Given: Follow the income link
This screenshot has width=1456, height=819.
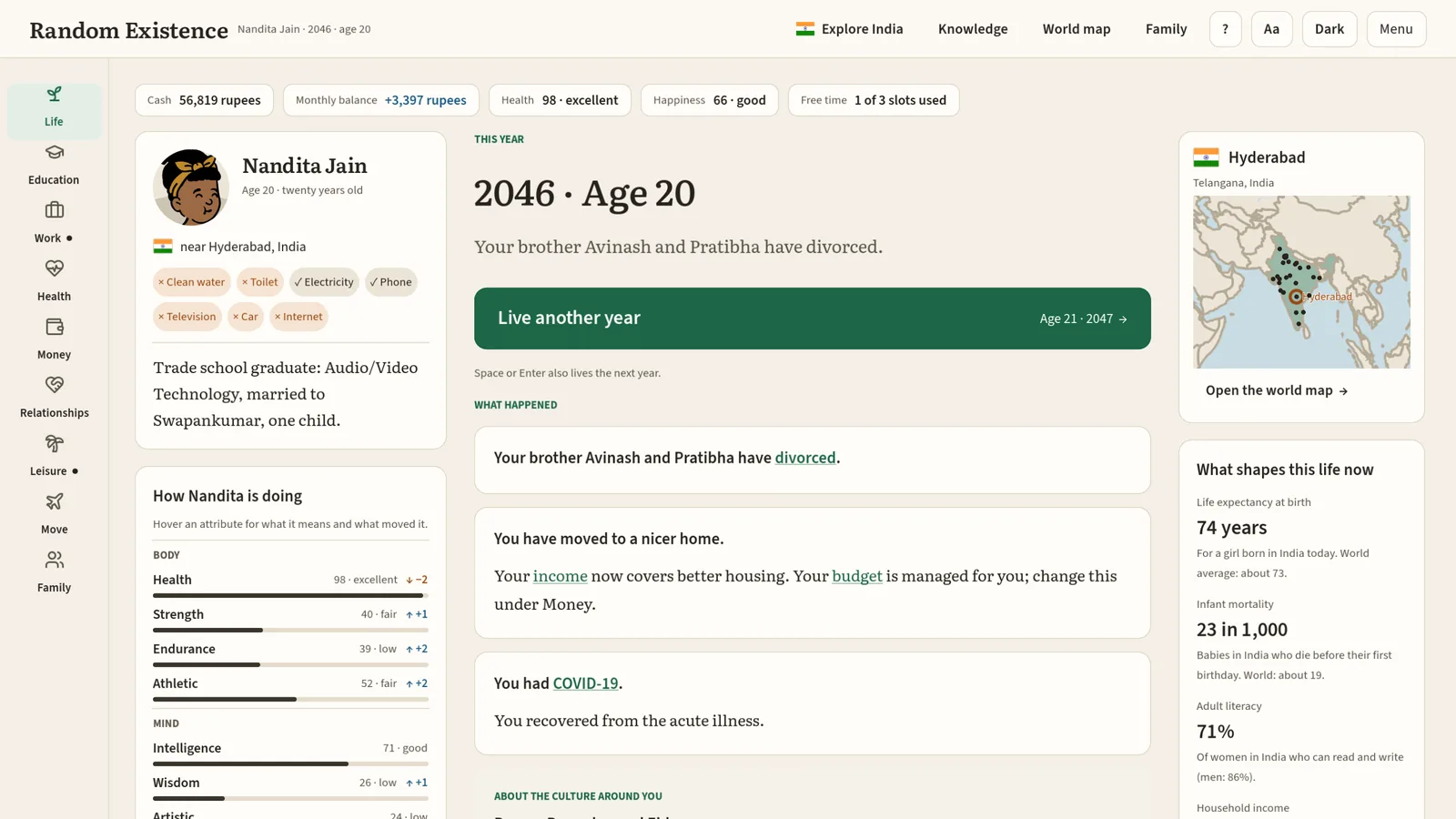Looking at the screenshot, I should point(560,576).
